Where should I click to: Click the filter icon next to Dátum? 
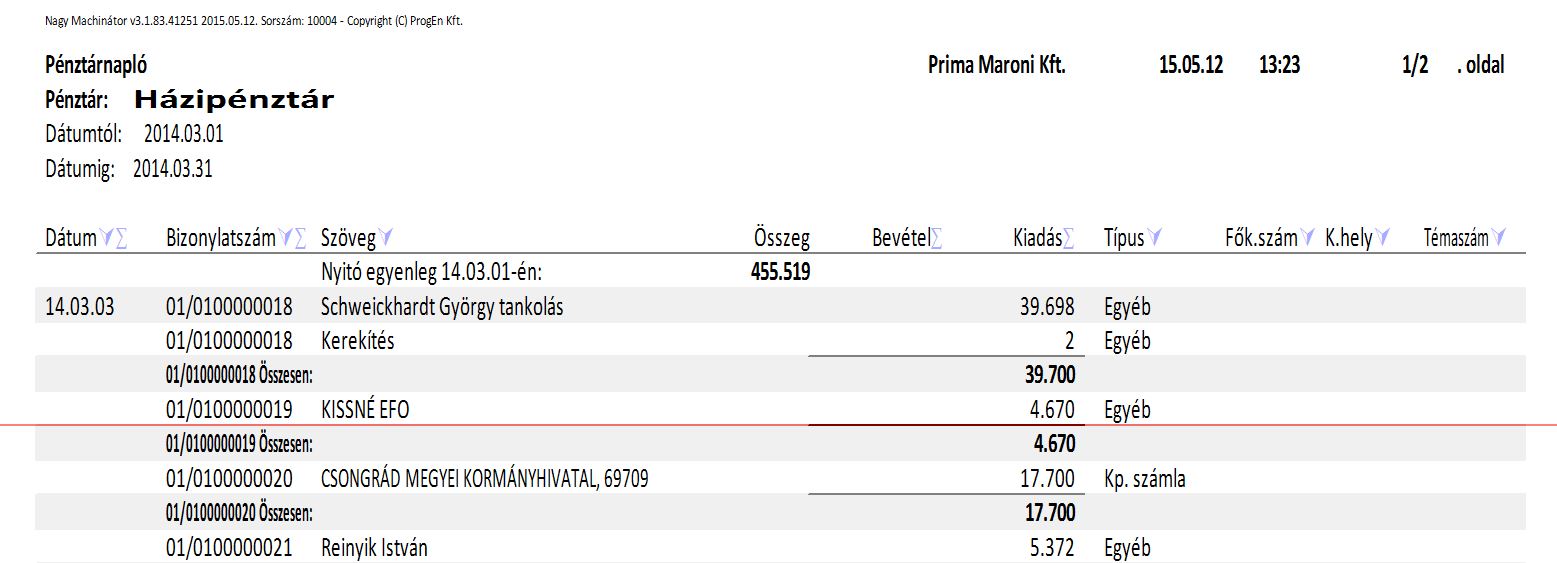(106, 238)
